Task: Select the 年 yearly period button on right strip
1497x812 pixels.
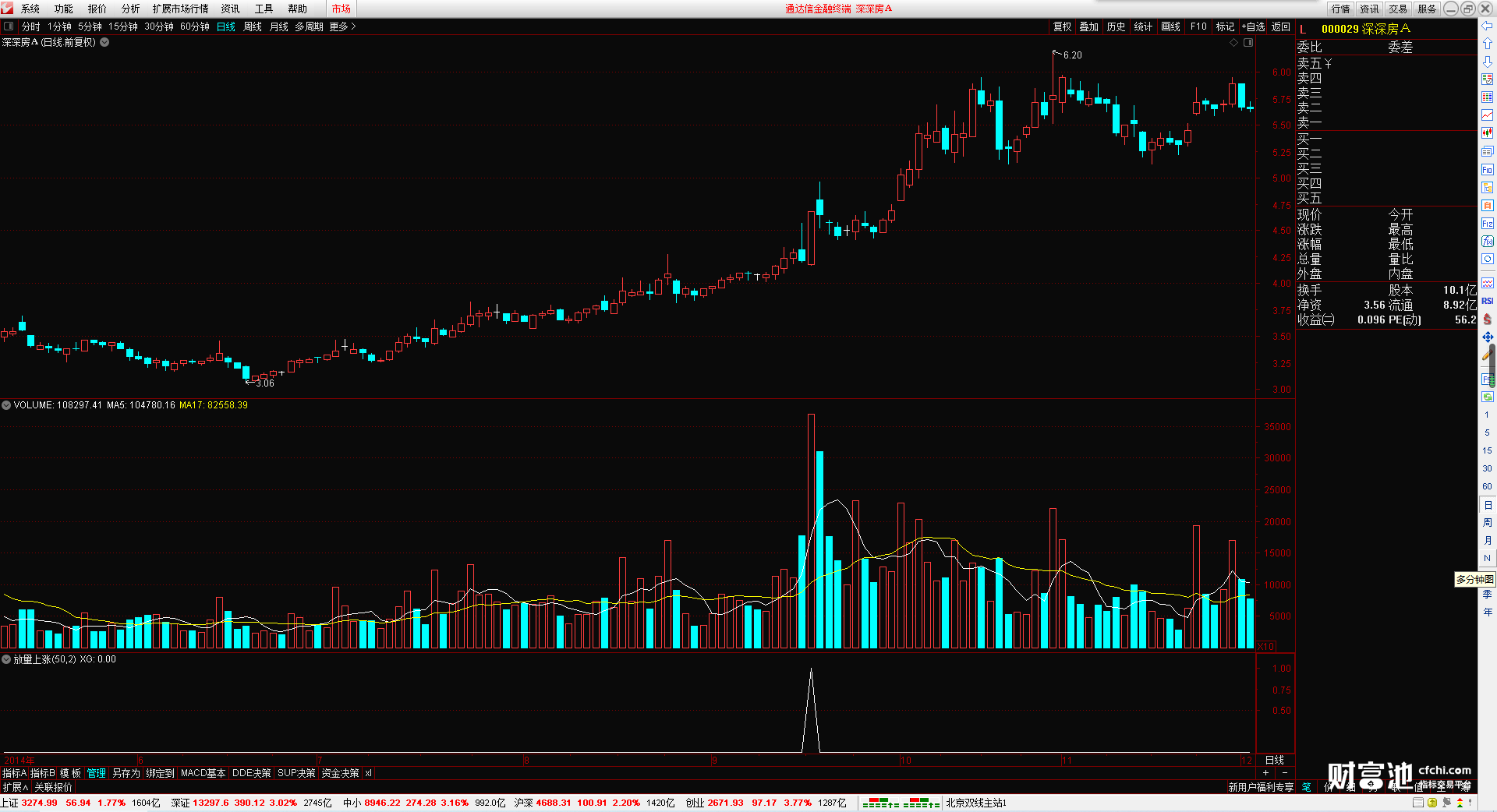Action: [1487, 613]
